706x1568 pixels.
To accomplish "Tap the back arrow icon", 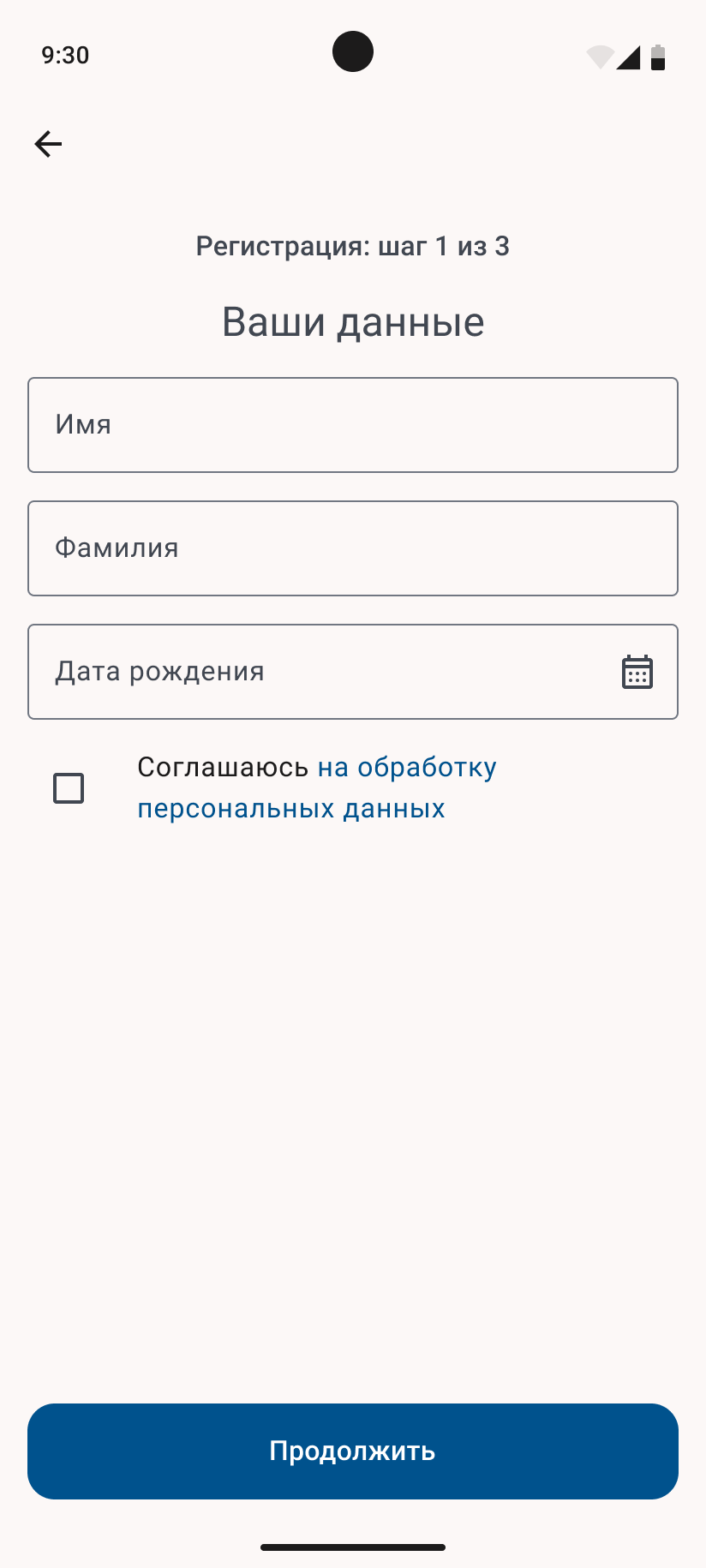I will pos(48,144).
